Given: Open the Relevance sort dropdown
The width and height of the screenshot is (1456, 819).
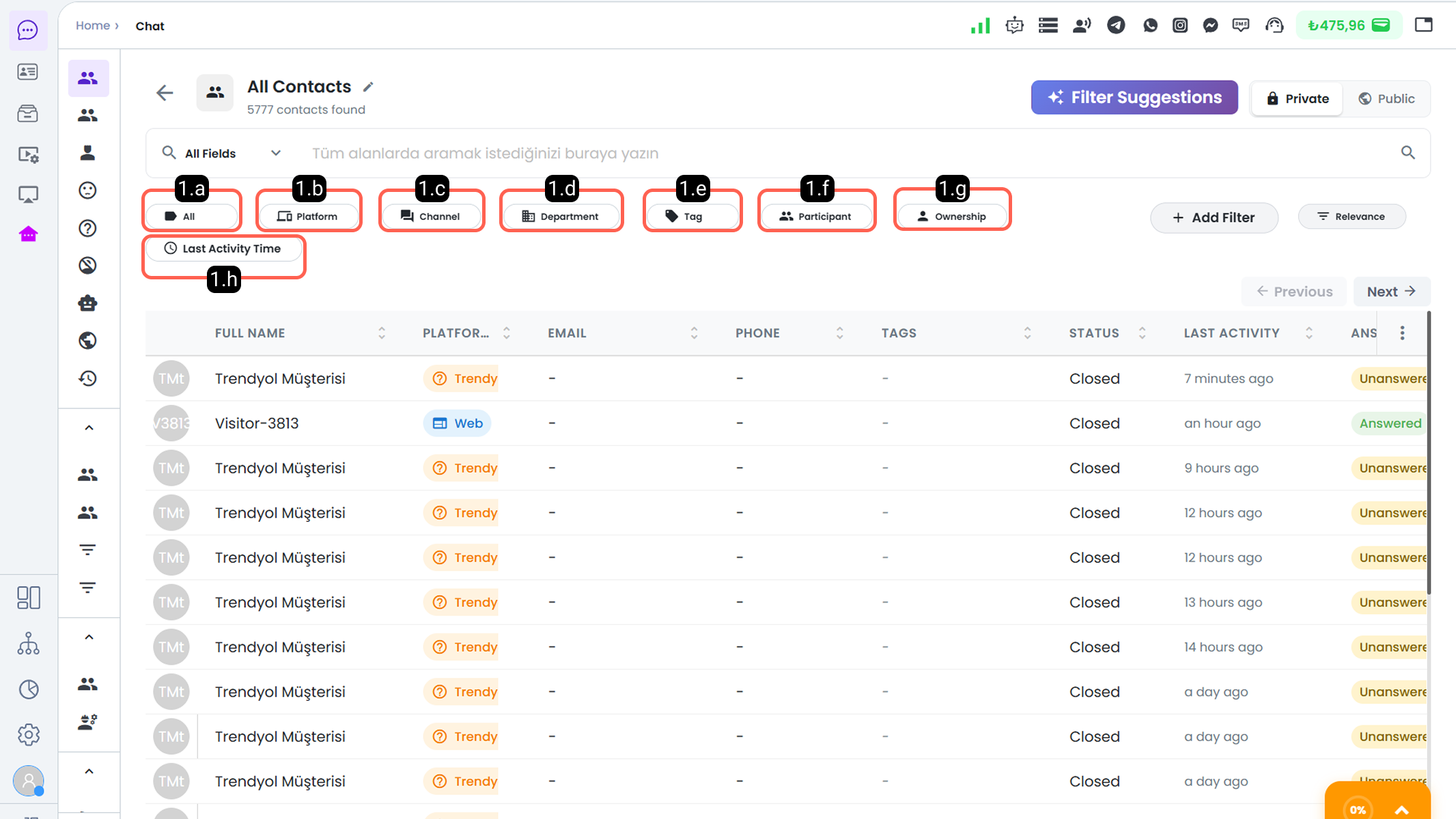Looking at the screenshot, I should click(1352, 217).
